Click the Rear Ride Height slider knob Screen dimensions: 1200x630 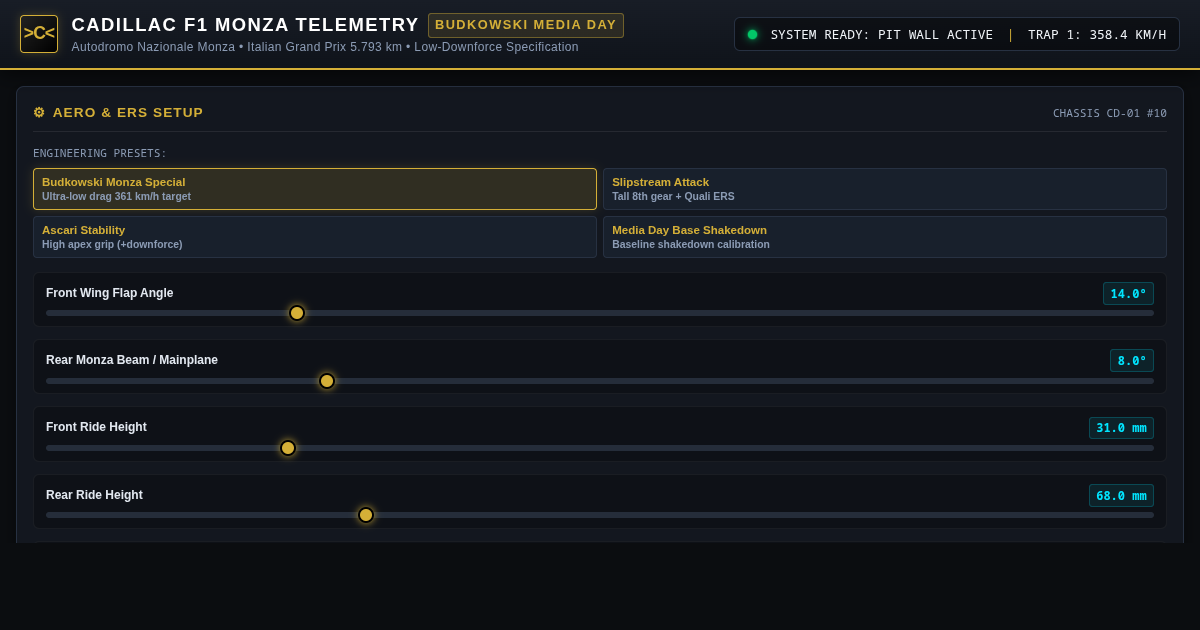(x=366, y=515)
